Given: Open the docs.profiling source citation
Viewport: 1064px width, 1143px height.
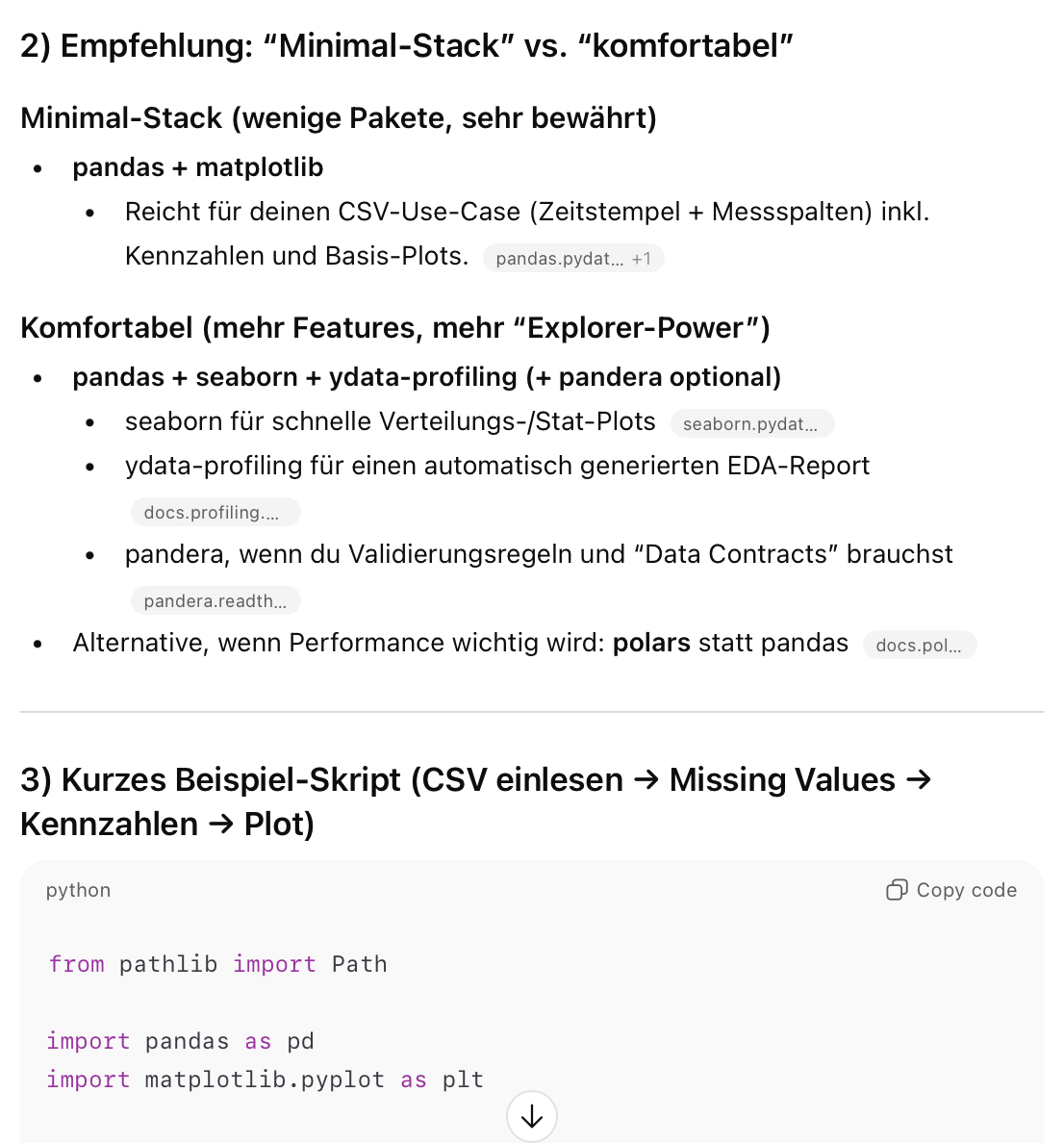Looking at the screenshot, I should [x=215, y=513].
